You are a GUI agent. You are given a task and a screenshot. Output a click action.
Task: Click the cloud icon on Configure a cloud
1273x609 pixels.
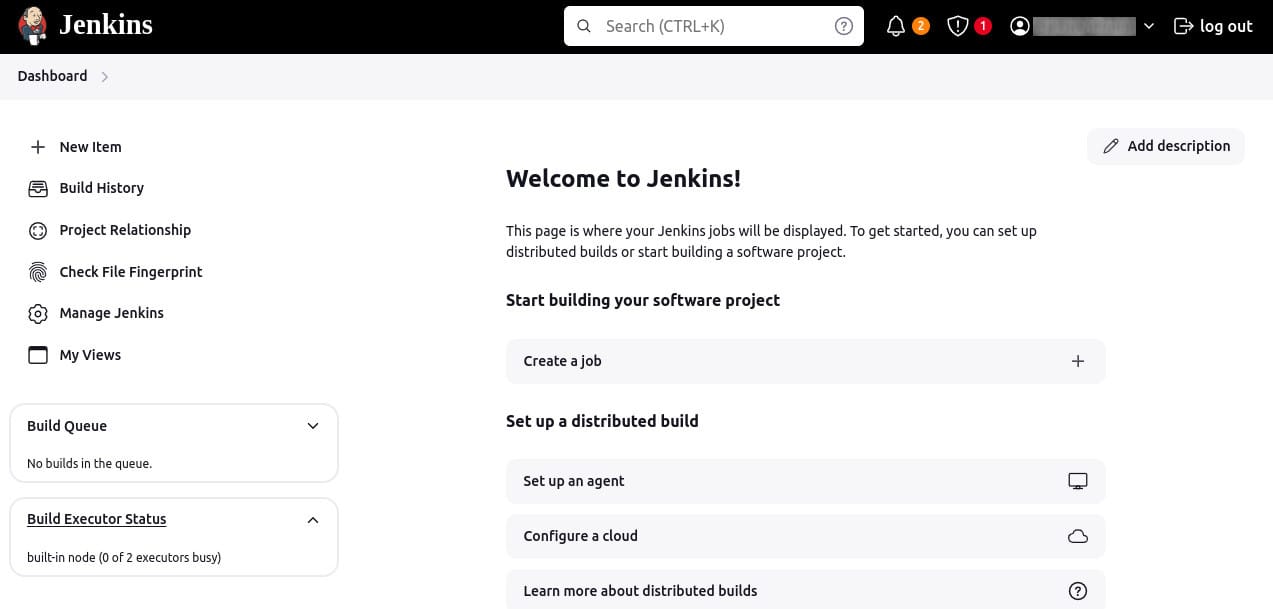point(1078,536)
